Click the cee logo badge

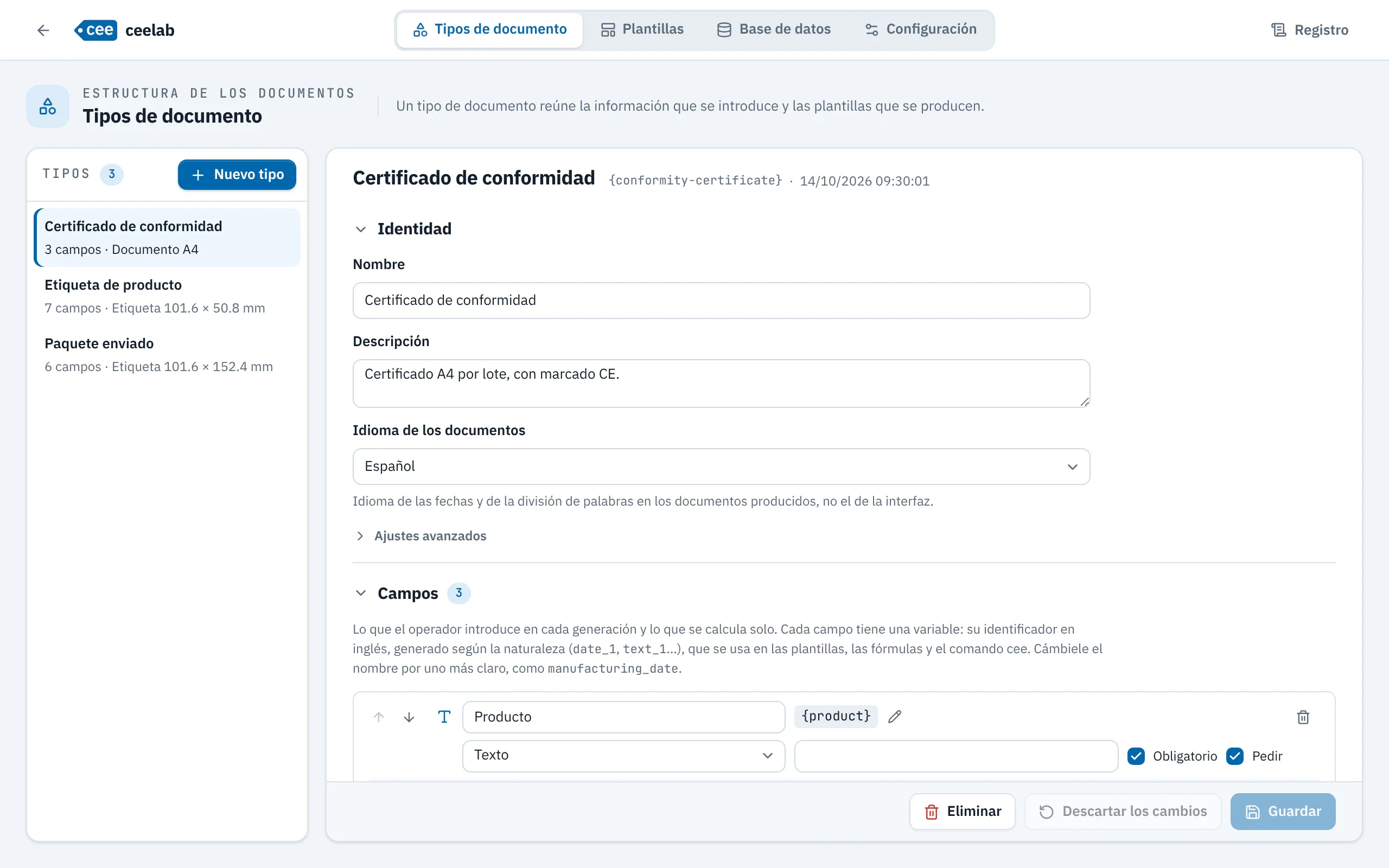point(96,30)
